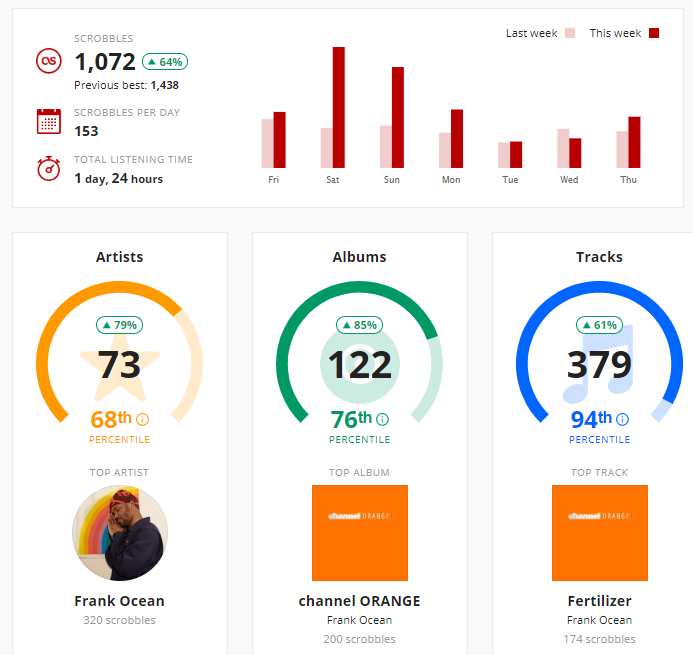This screenshot has width=693, height=655.
Task: Open Frank Ocean artist photo
Action: (x=120, y=533)
